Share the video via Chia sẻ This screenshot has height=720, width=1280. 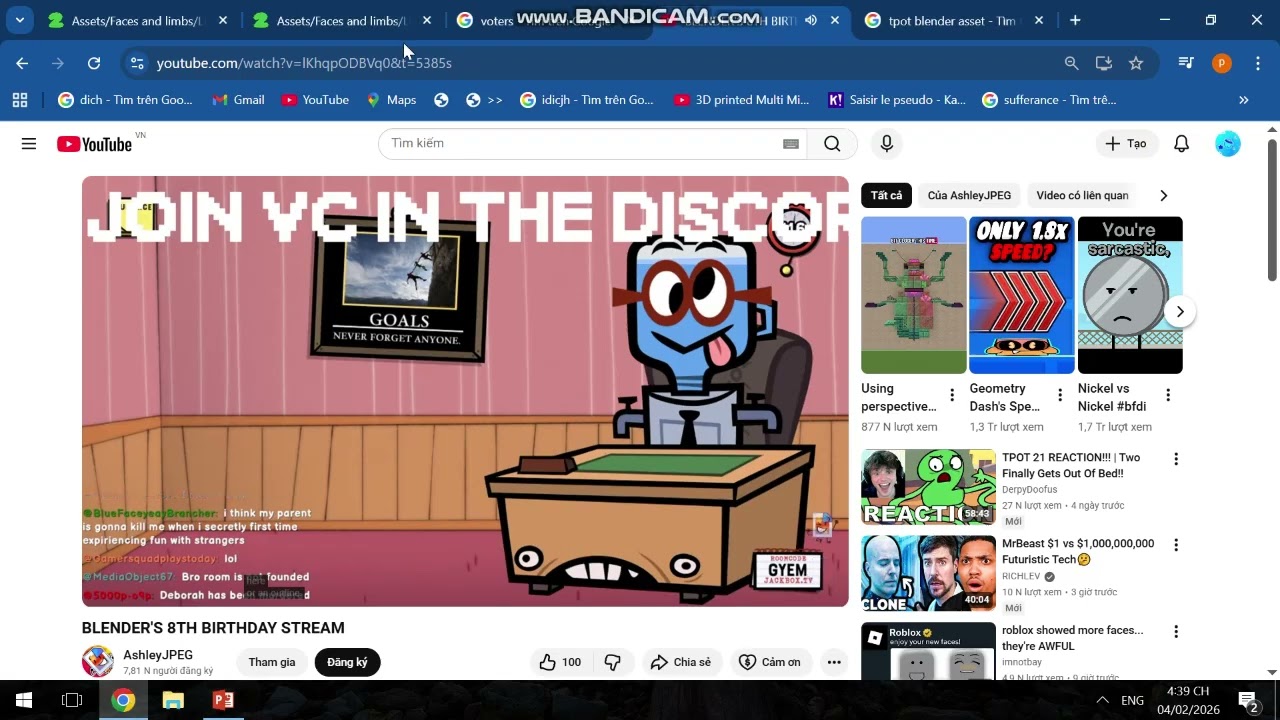681,662
